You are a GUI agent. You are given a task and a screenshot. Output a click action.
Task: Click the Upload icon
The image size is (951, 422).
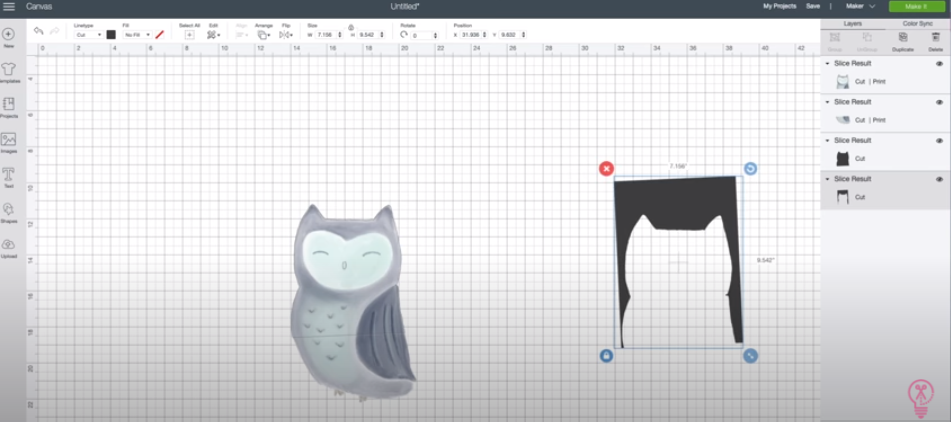(x=8, y=244)
